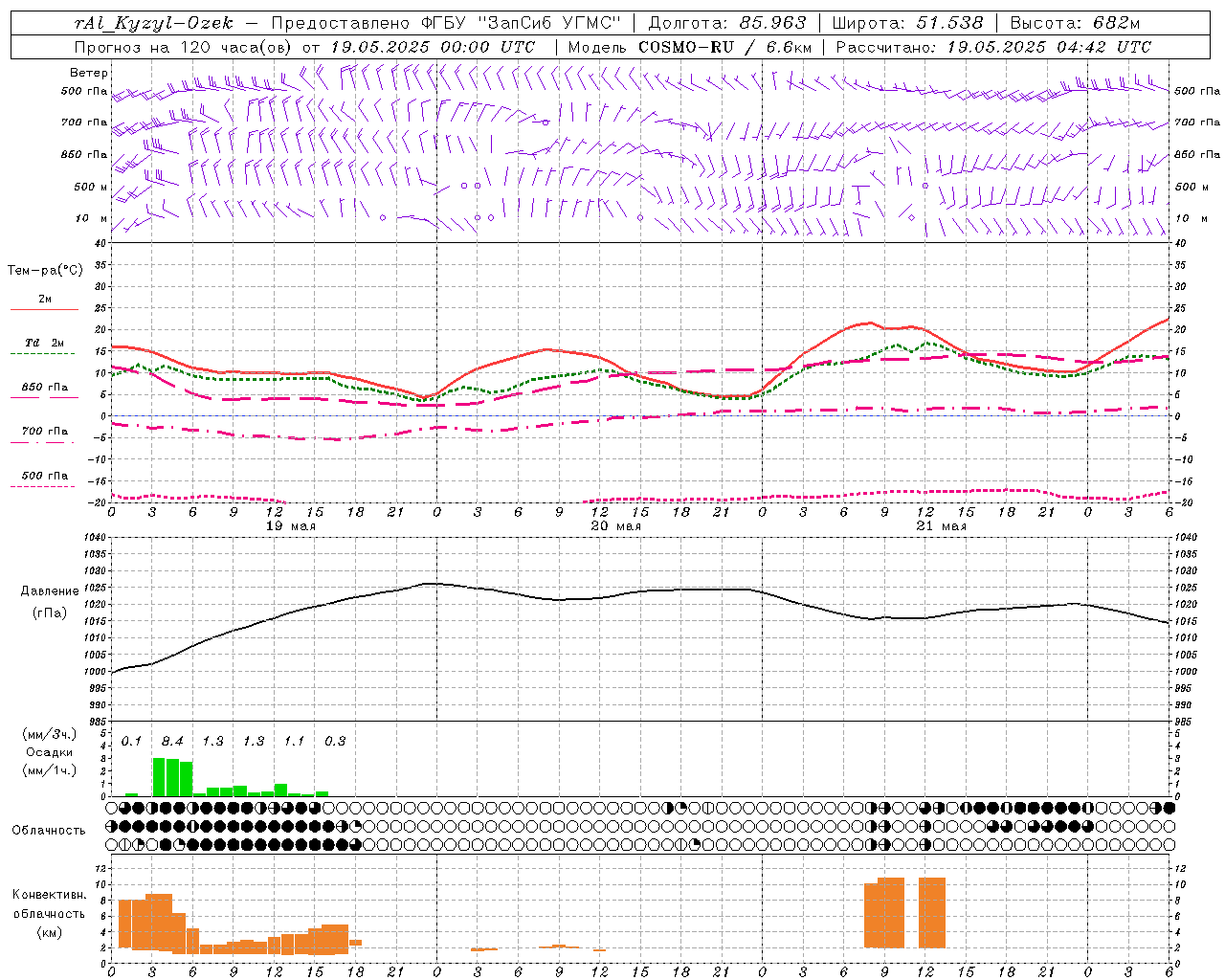Click the solid red line under "2м"

click(44, 310)
